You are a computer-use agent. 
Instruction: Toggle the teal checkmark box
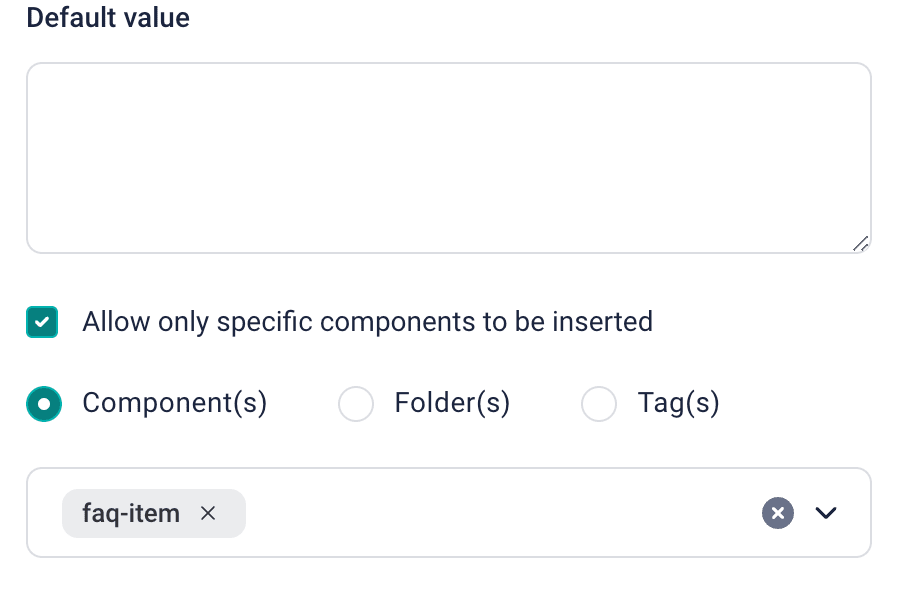coord(42,322)
